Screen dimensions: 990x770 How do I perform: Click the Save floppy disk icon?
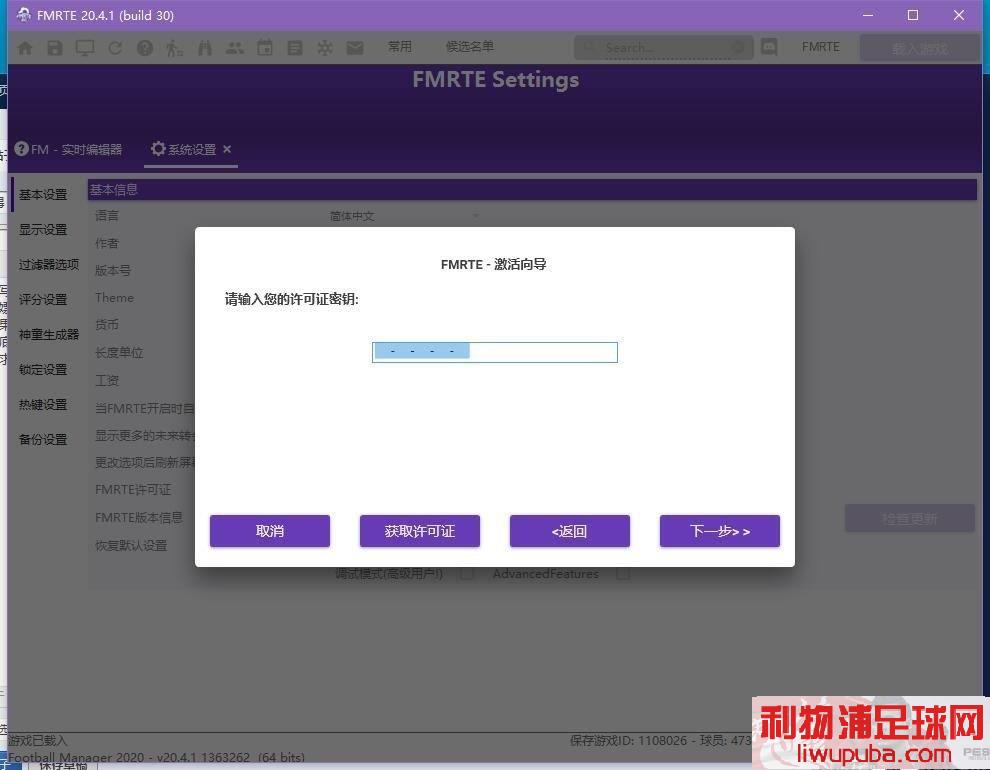pyautogui.click(x=55, y=47)
